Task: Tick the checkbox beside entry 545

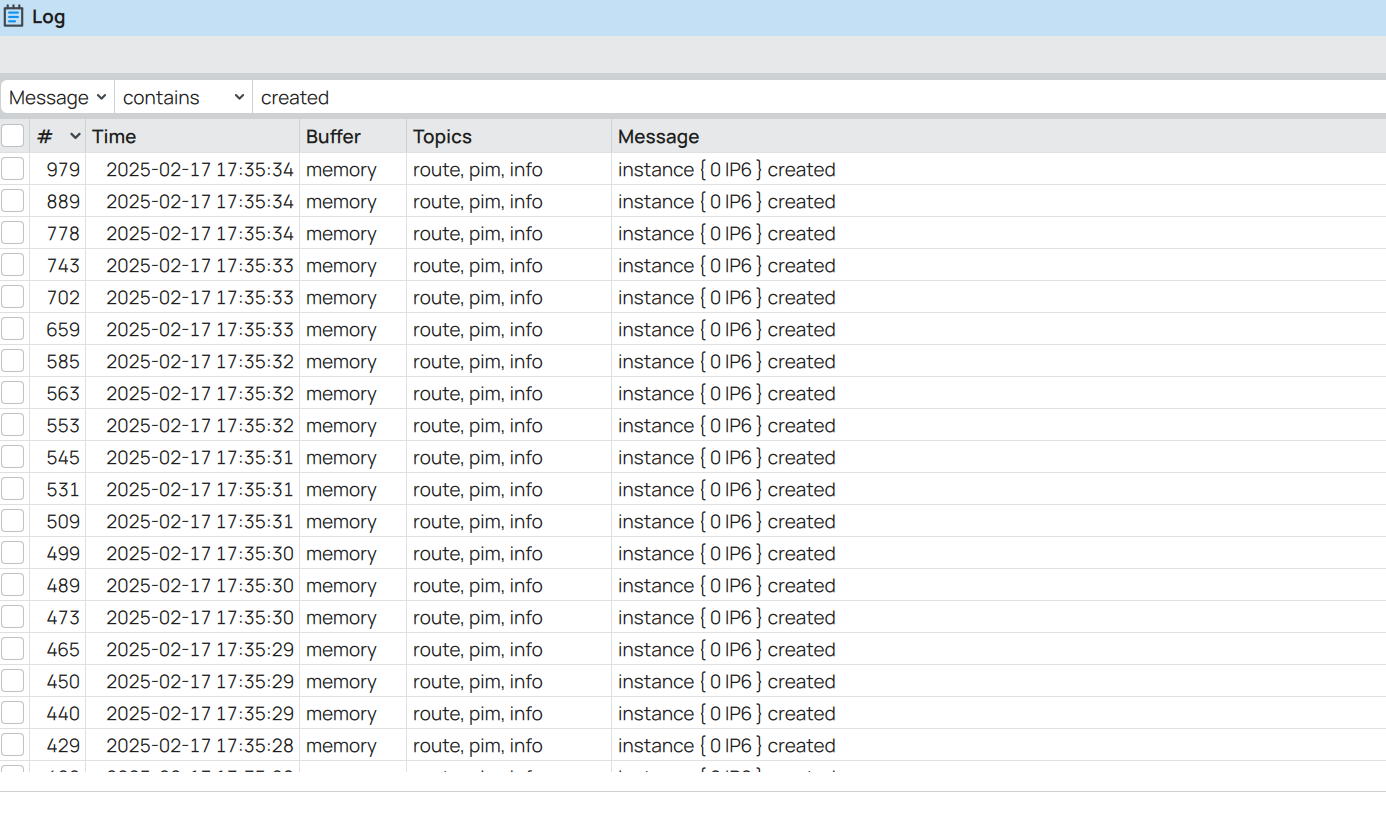Action: 12,457
